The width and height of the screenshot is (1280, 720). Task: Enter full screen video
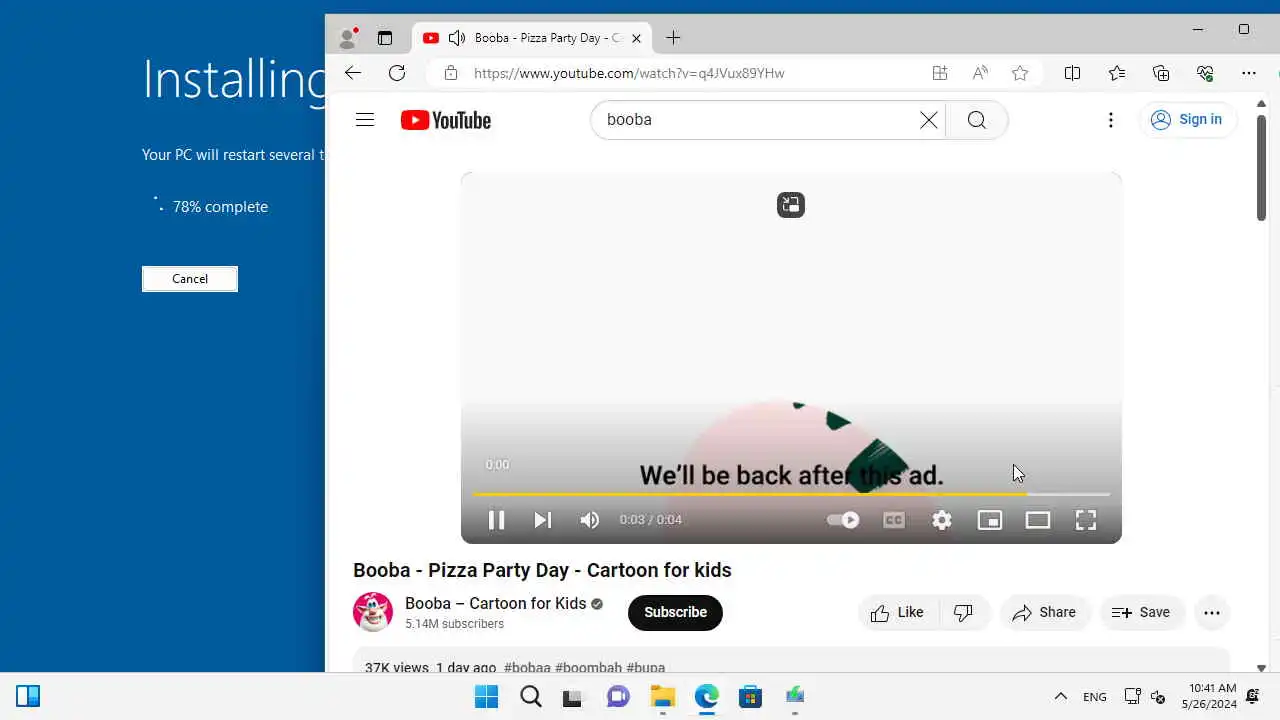1086,520
